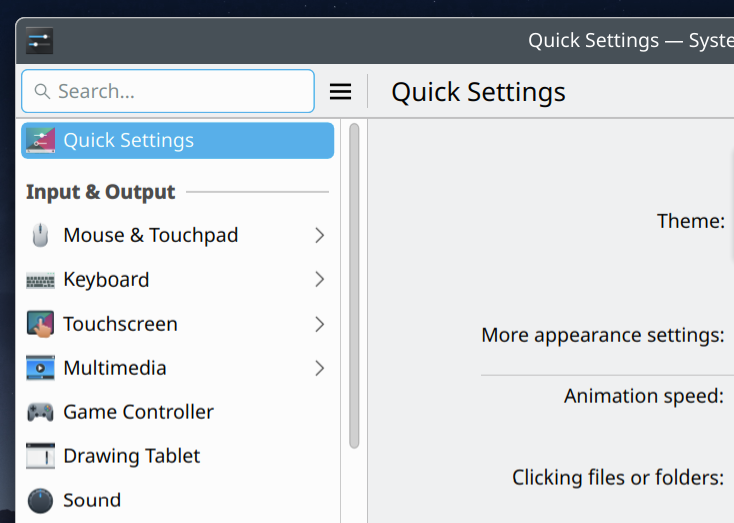Open the Drawing Tablet settings entry
Screen dimensions: 734x523
pos(131,456)
